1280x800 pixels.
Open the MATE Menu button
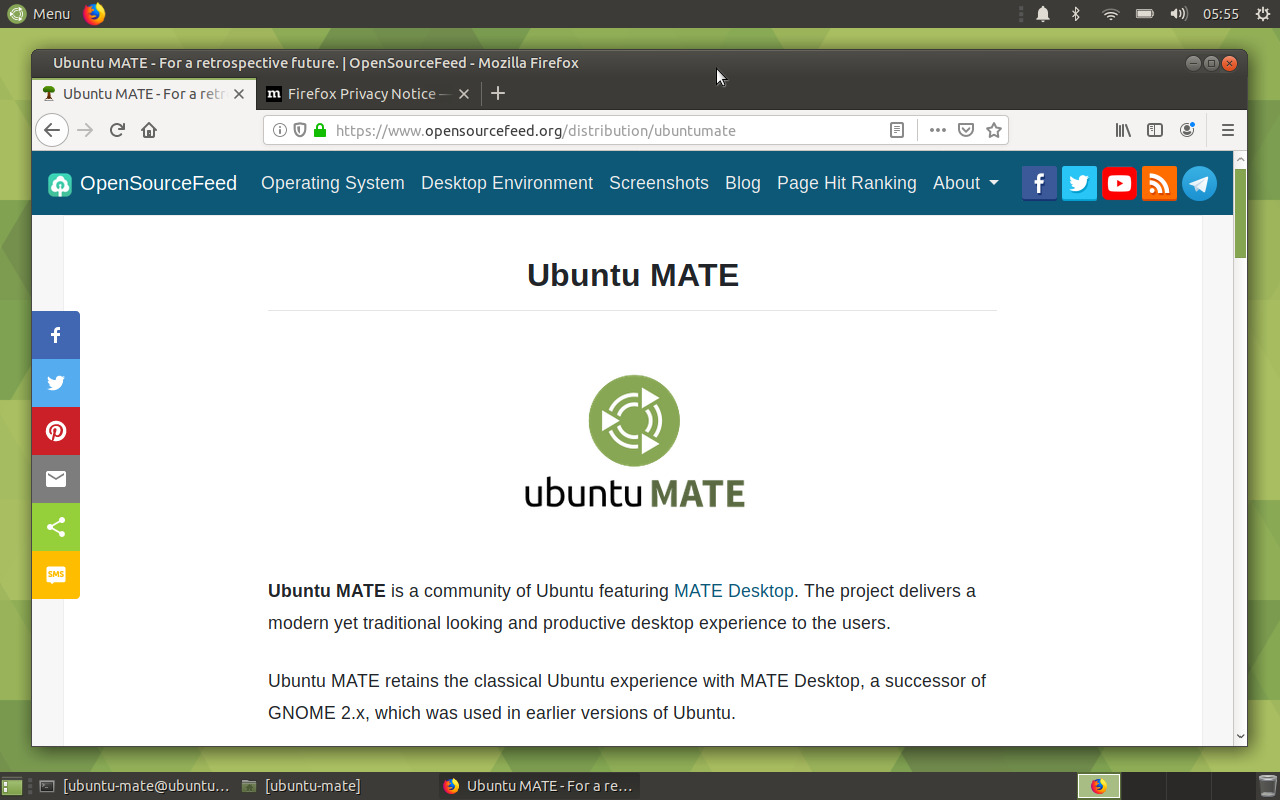39,14
